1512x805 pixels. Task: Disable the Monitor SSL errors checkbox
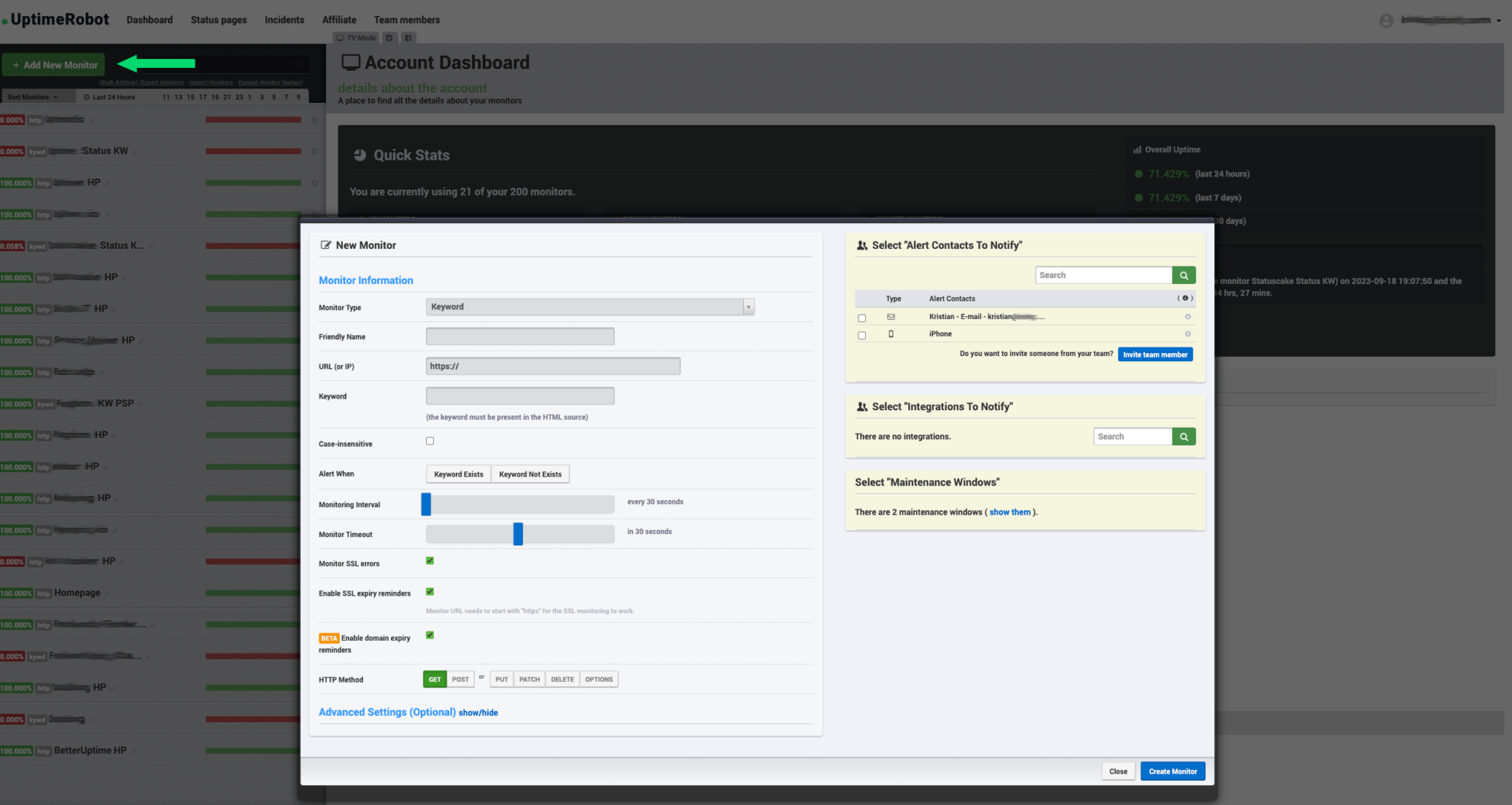coord(429,560)
